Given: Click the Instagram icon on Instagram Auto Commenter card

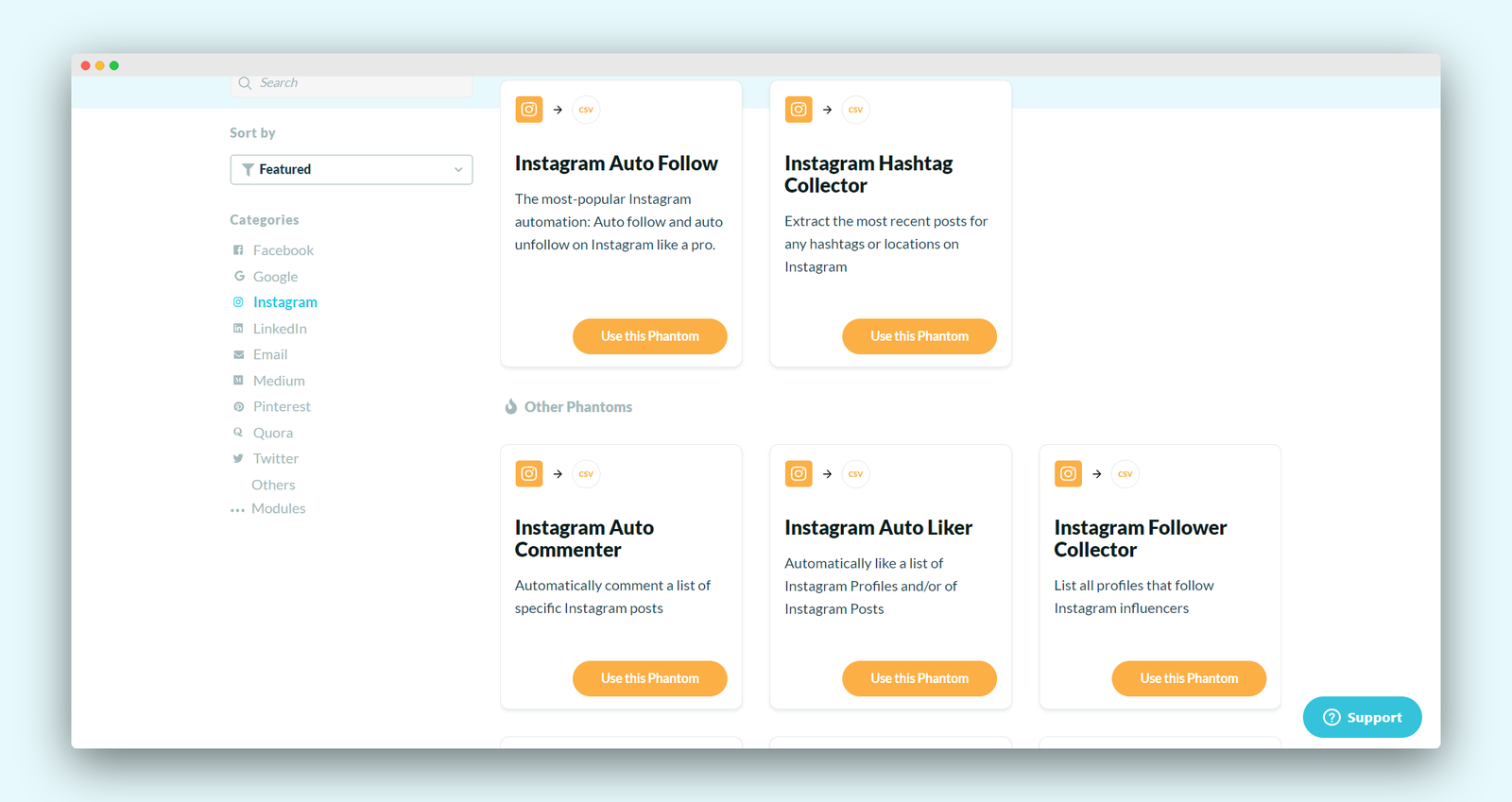Looking at the screenshot, I should coord(529,473).
